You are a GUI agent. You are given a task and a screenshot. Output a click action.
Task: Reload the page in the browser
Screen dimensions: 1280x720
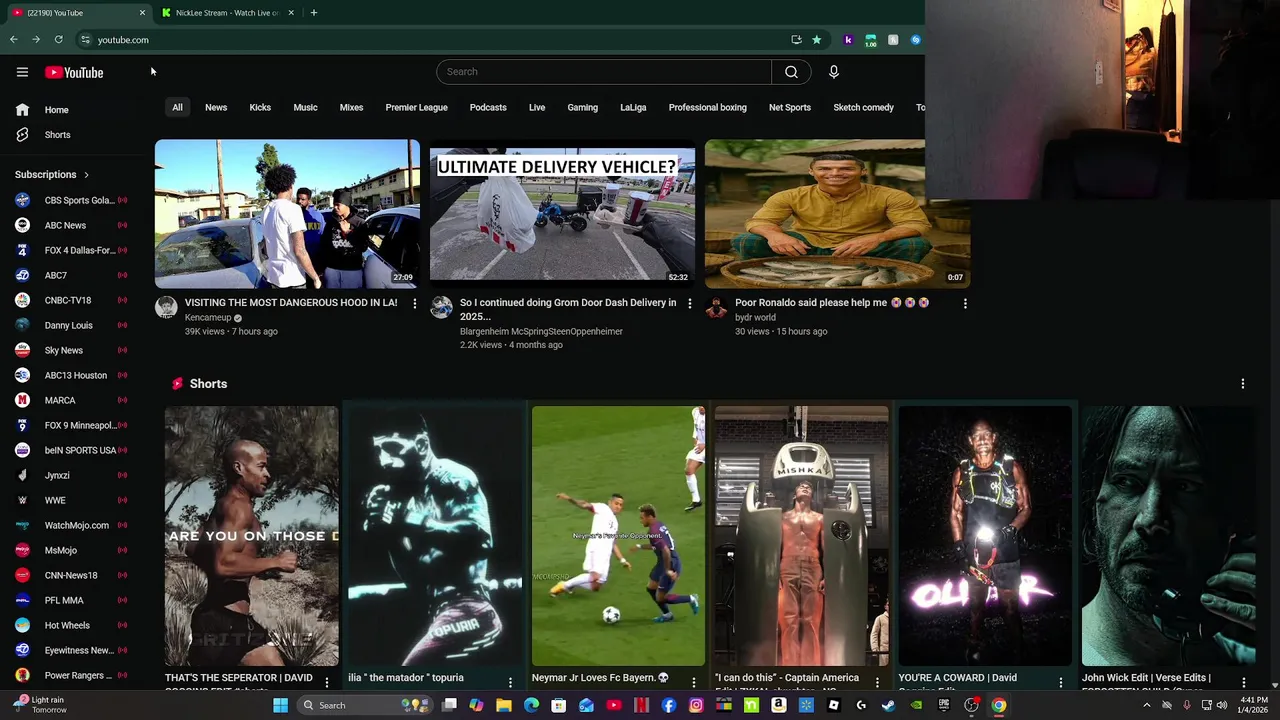58,40
